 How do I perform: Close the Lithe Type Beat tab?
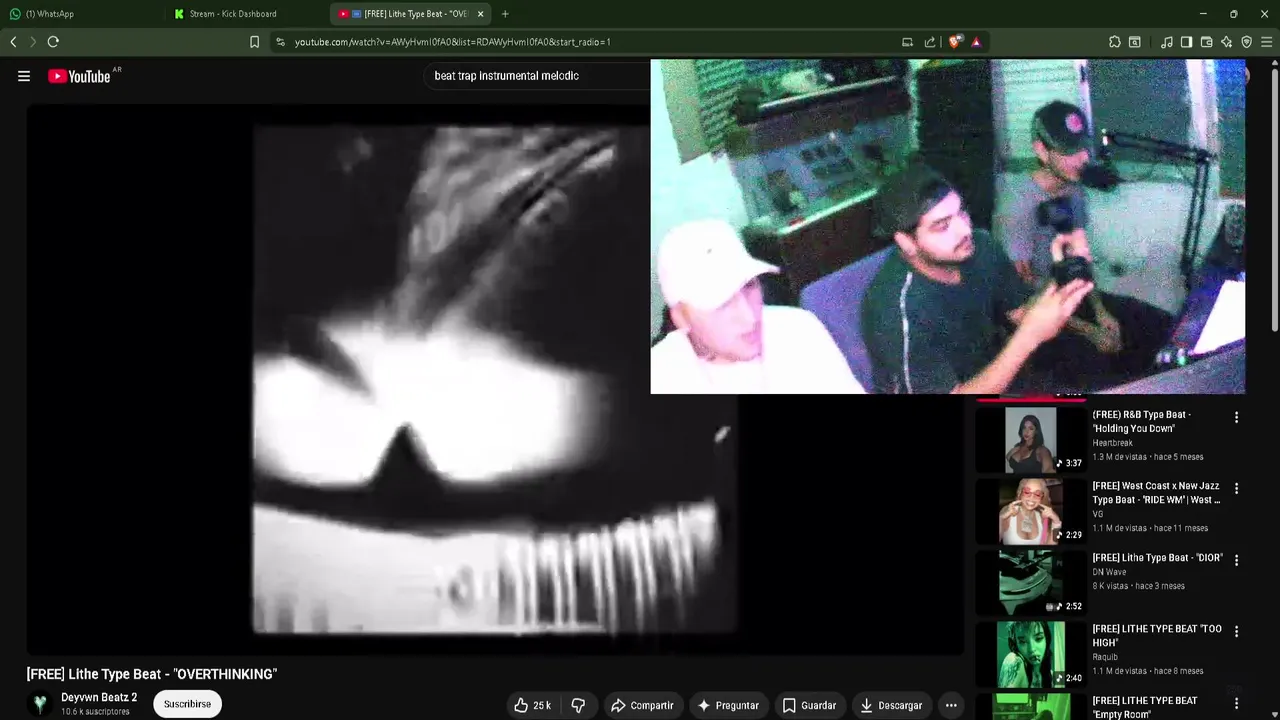[480, 14]
